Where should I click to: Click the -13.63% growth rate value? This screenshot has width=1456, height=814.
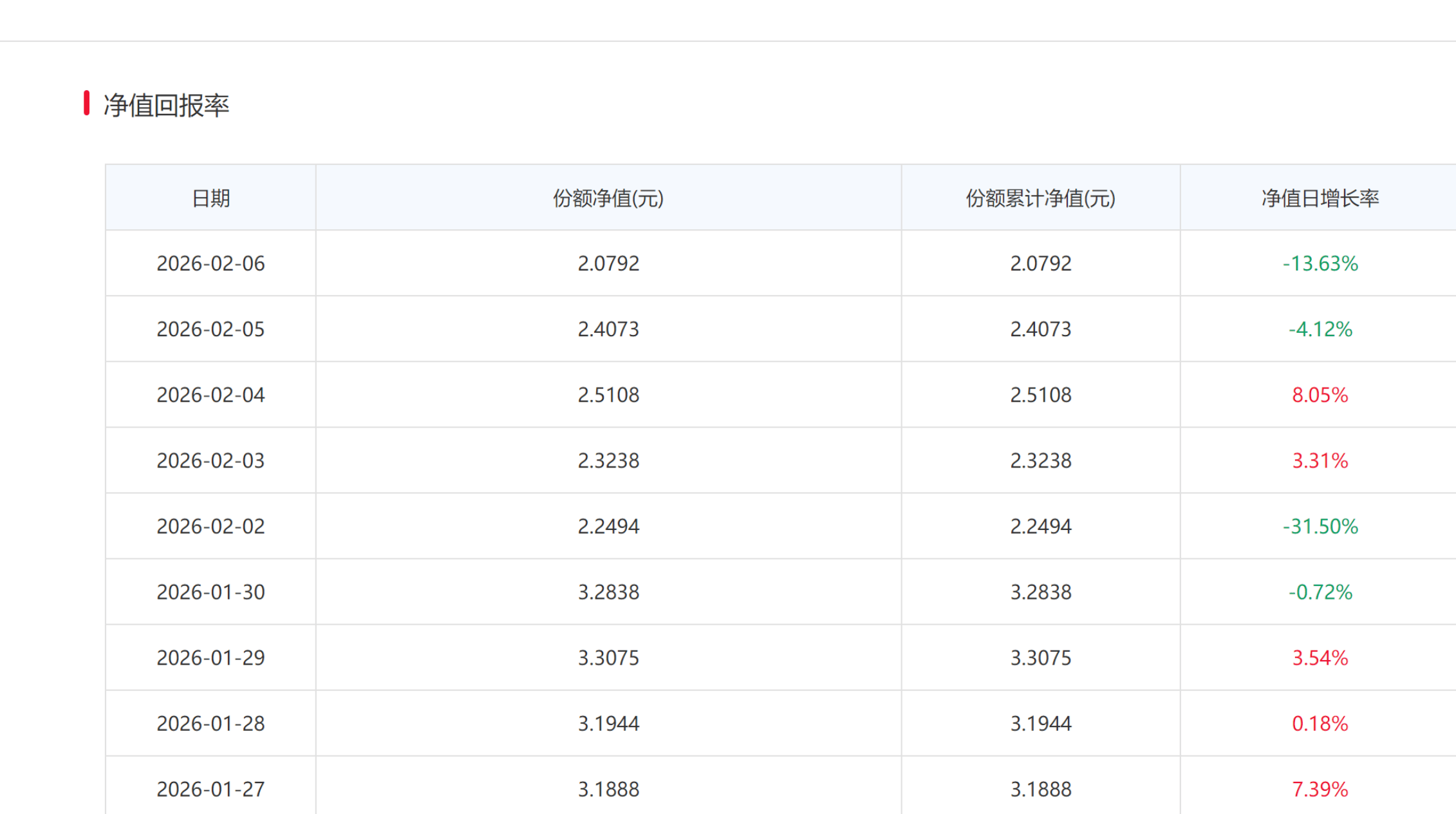(x=1320, y=263)
